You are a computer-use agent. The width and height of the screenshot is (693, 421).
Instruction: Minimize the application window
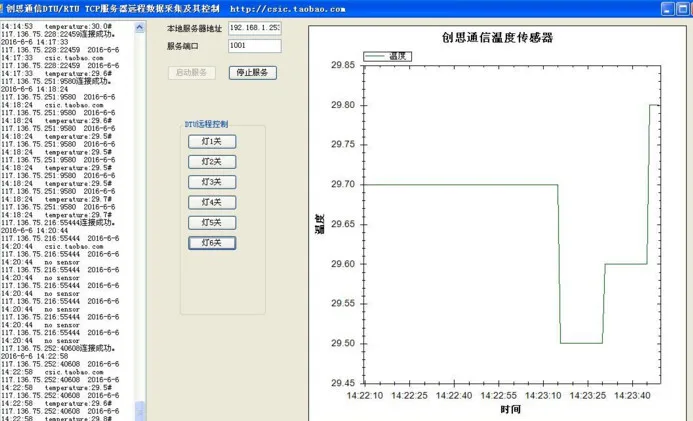(667, 9)
